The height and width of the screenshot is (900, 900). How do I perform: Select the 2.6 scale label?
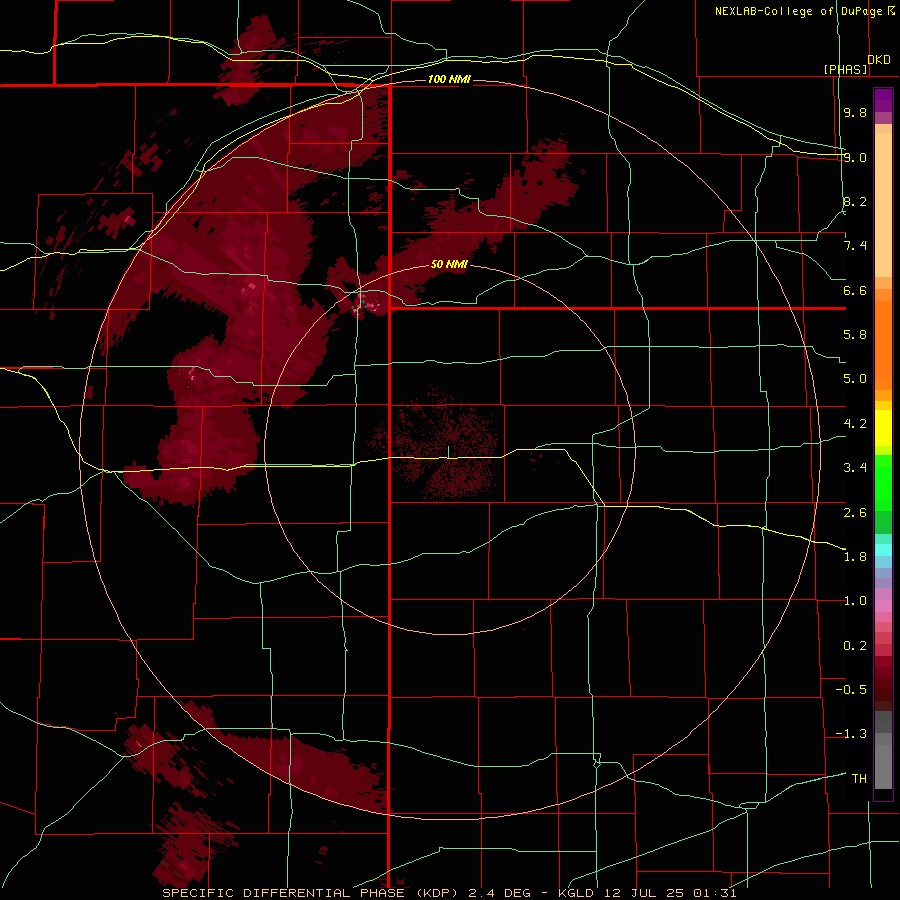click(855, 513)
